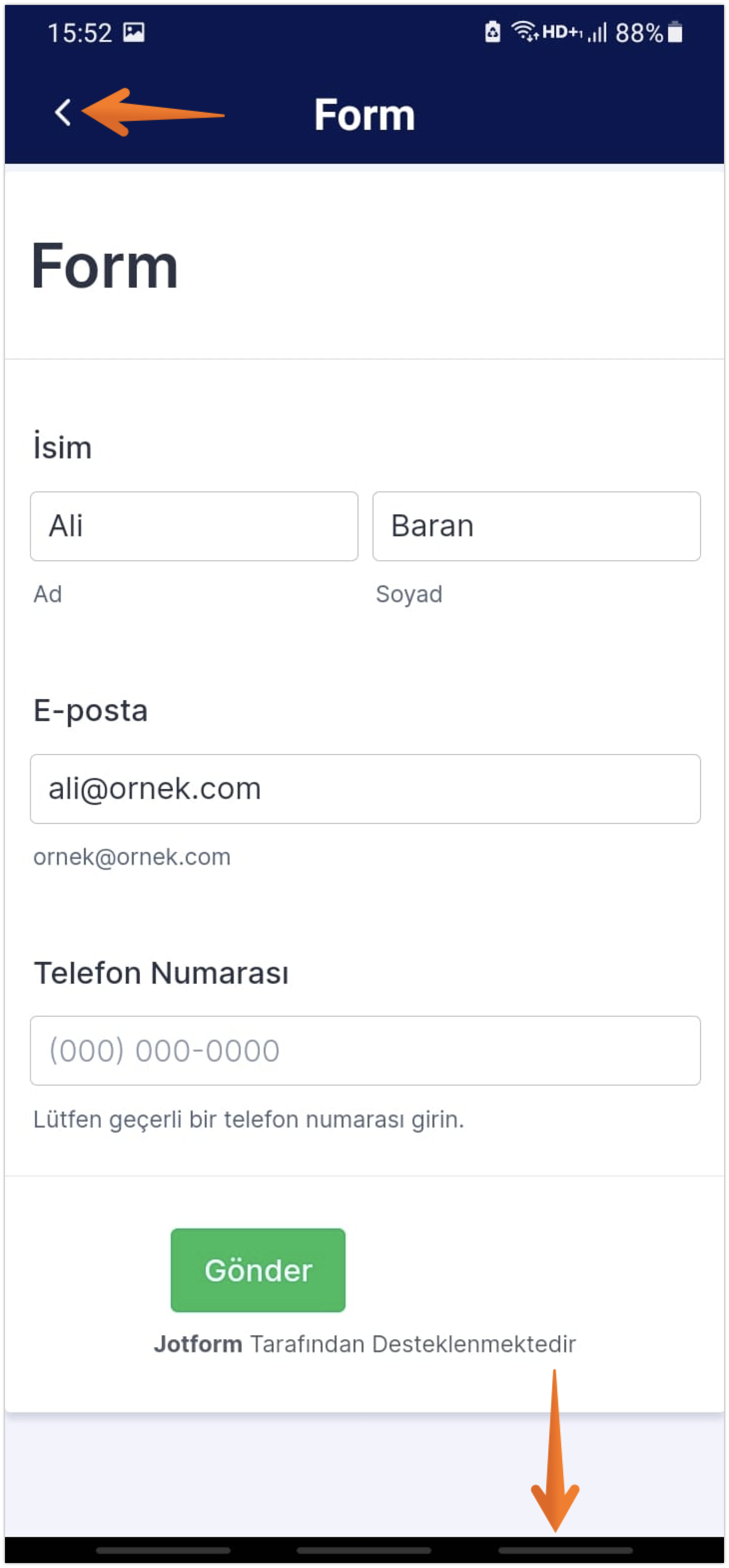Tap the battery icon beside 88%
729x1568 pixels.
click(675, 32)
